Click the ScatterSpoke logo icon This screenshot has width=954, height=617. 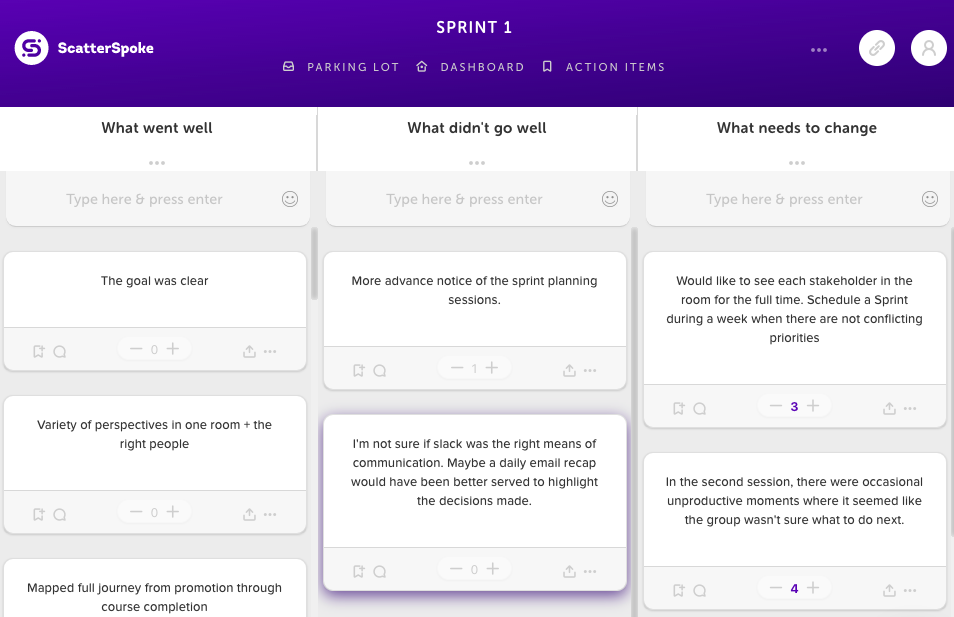[32, 48]
